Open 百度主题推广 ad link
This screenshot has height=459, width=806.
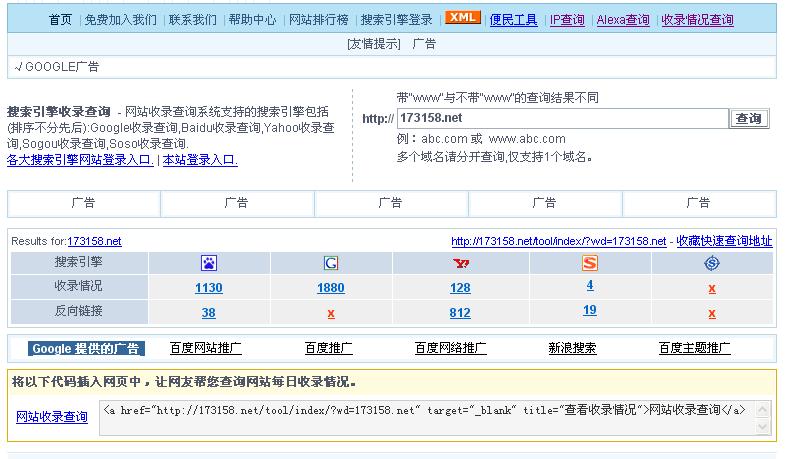tap(694, 348)
